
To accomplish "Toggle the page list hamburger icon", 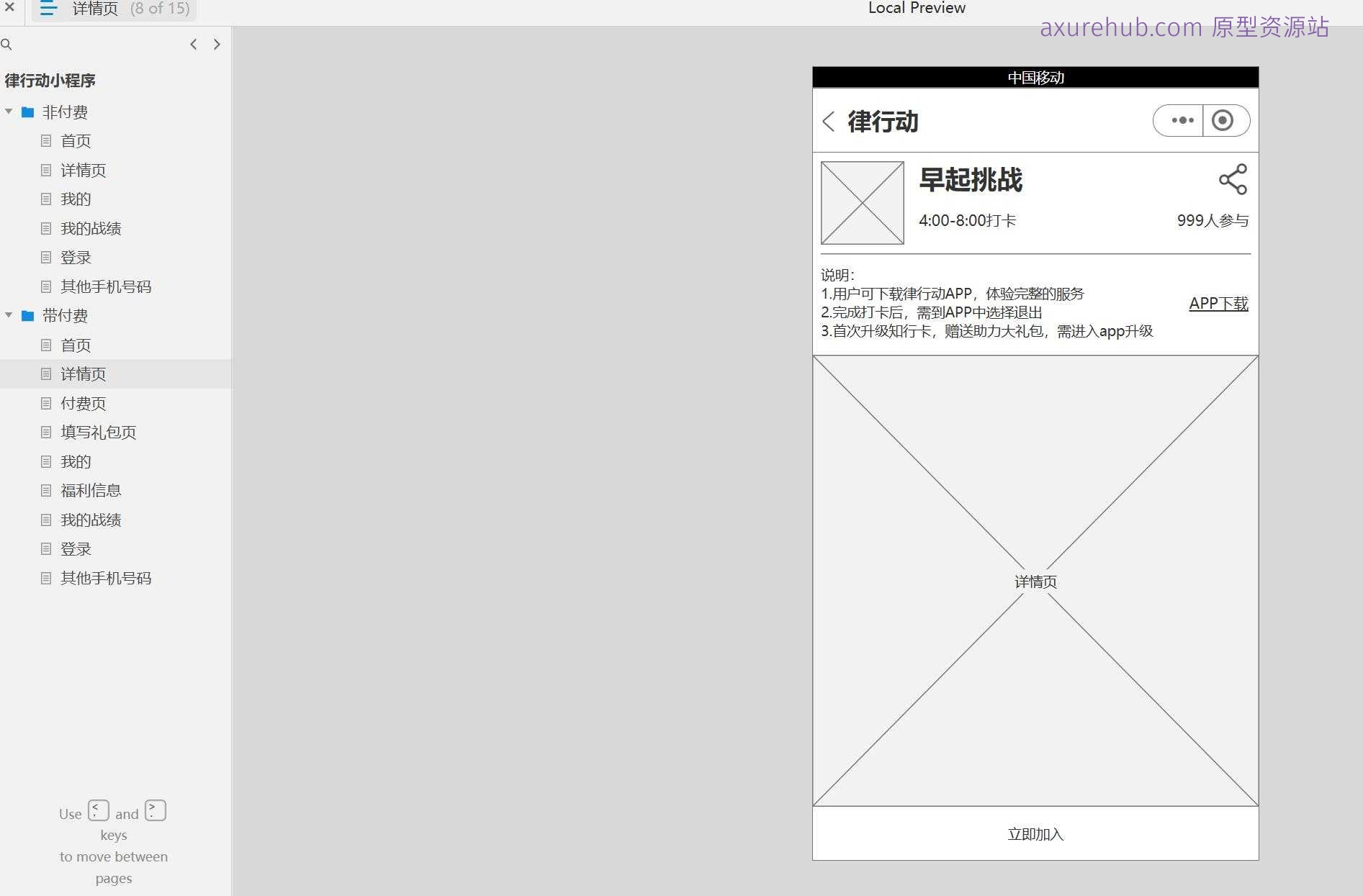I will tap(48, 9).
